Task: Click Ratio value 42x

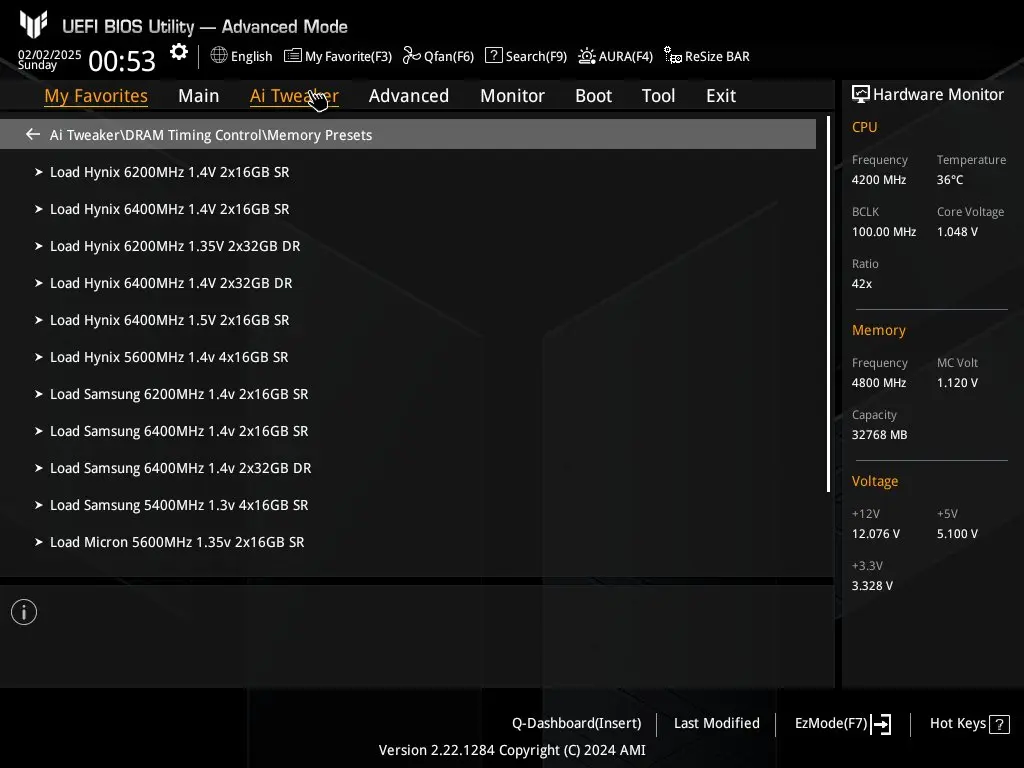Action: [x=861, y=284]
